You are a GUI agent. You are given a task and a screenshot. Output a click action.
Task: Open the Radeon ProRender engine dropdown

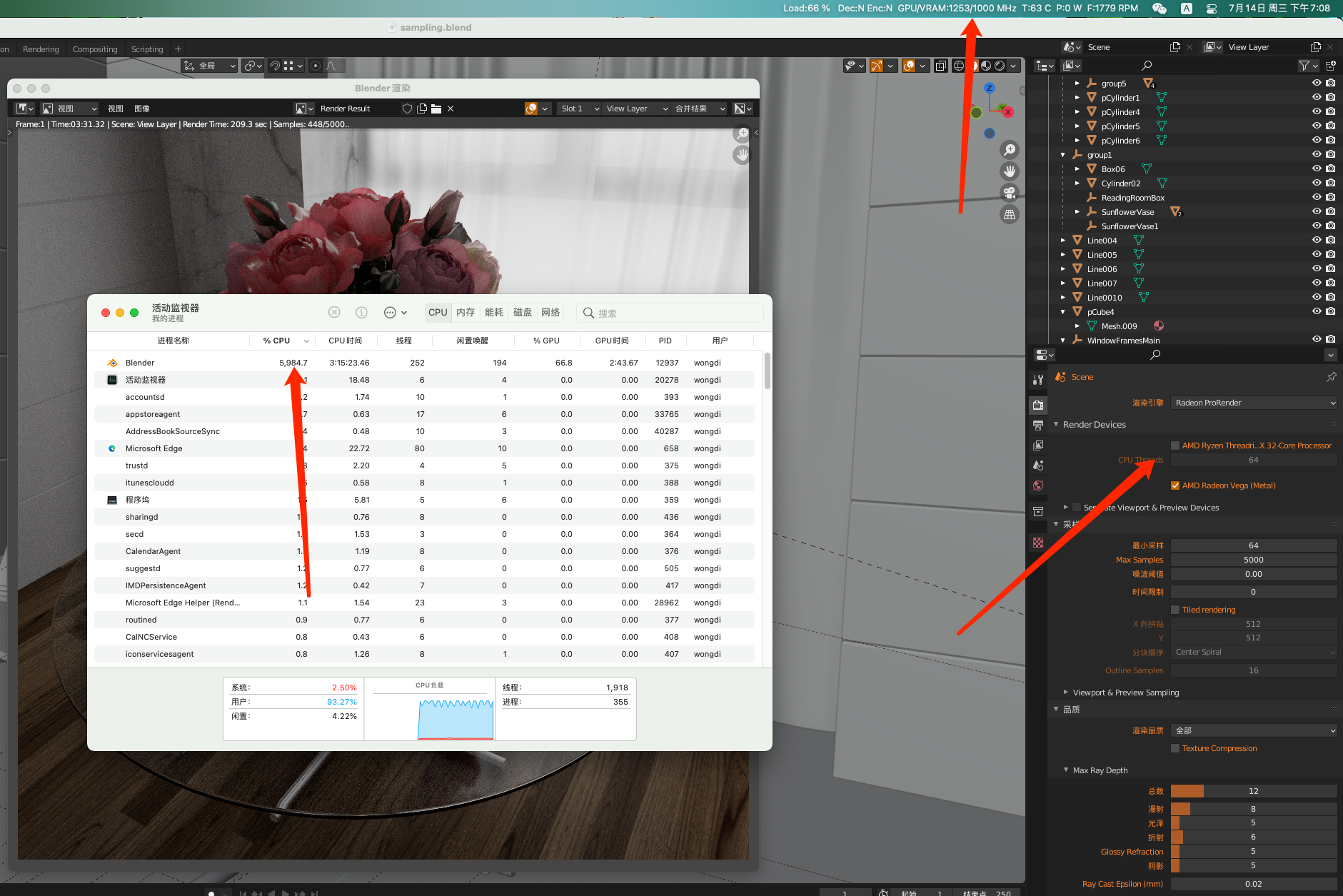pyautogui.click(x=1254, y=402)
